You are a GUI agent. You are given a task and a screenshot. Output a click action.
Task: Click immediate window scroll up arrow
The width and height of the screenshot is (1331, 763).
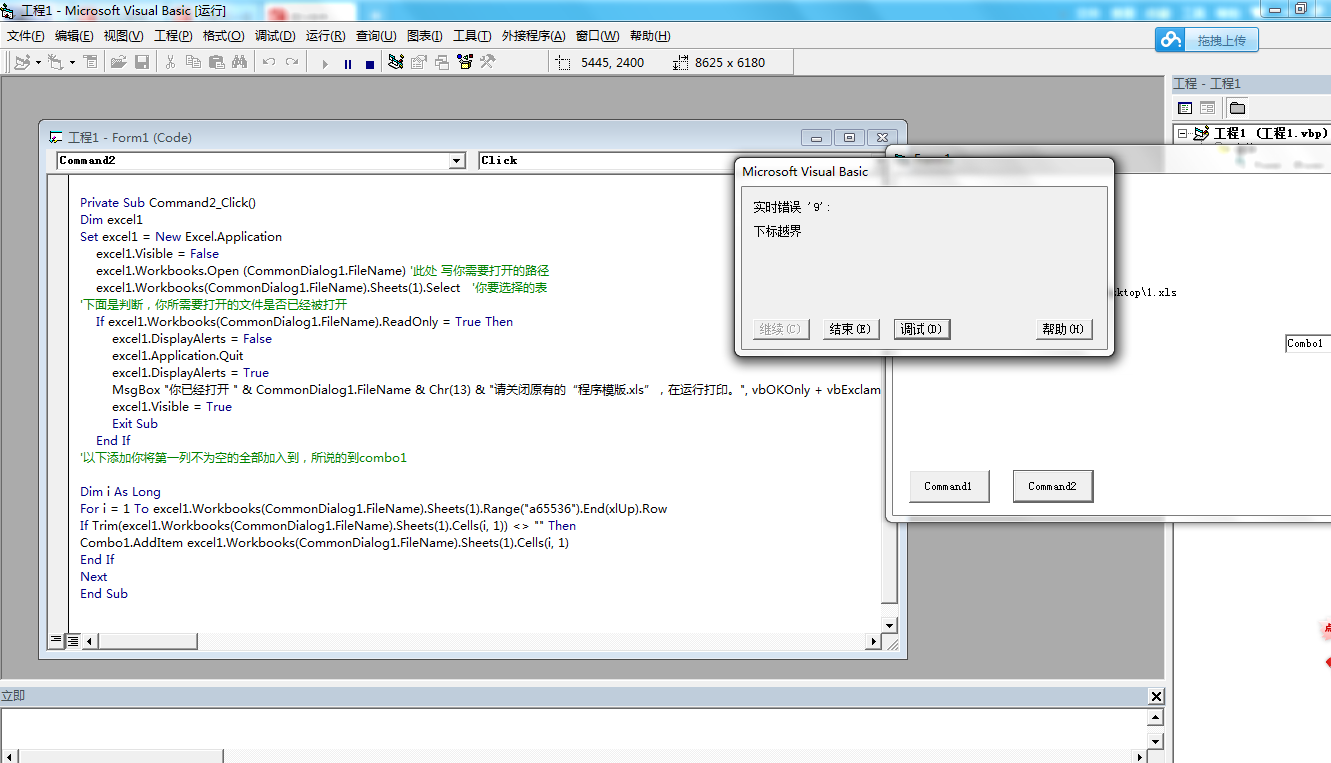tap(1156, 717)
